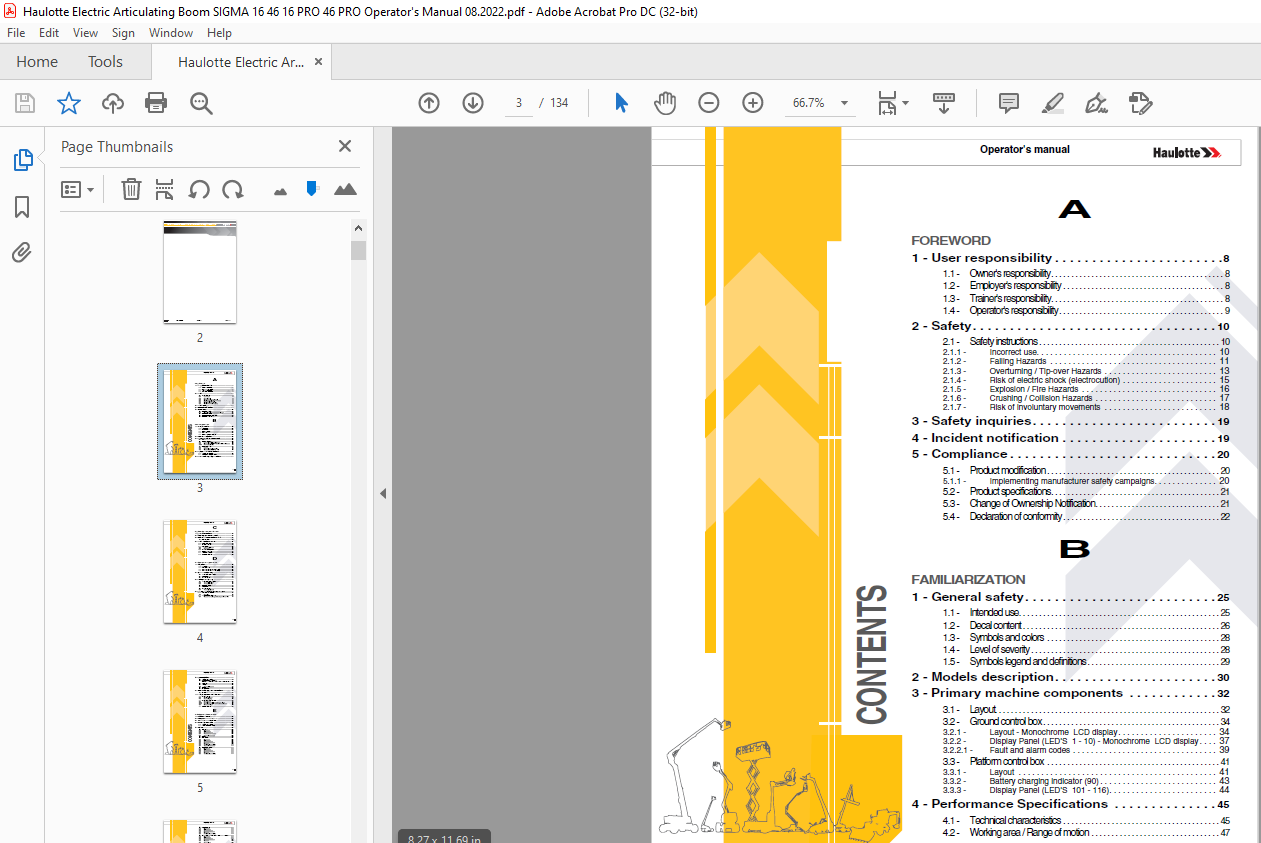The image size is (1261, 843).
Task: Select page 5 thumbnail
Action: click(x=200, y=722)
